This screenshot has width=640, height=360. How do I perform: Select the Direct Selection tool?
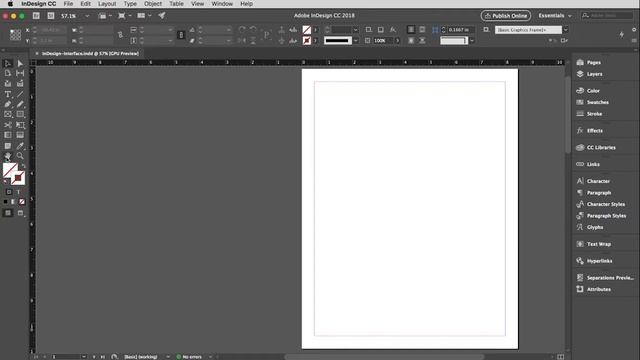coord(20,63)
